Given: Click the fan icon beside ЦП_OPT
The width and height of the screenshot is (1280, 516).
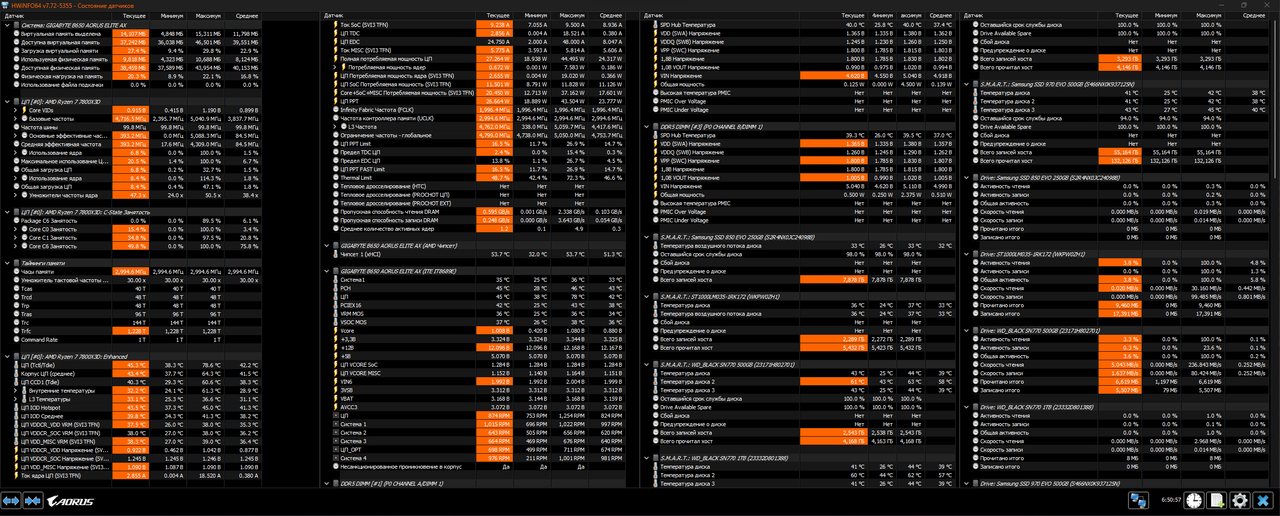Looking at the screenshot, I should 335,449.
